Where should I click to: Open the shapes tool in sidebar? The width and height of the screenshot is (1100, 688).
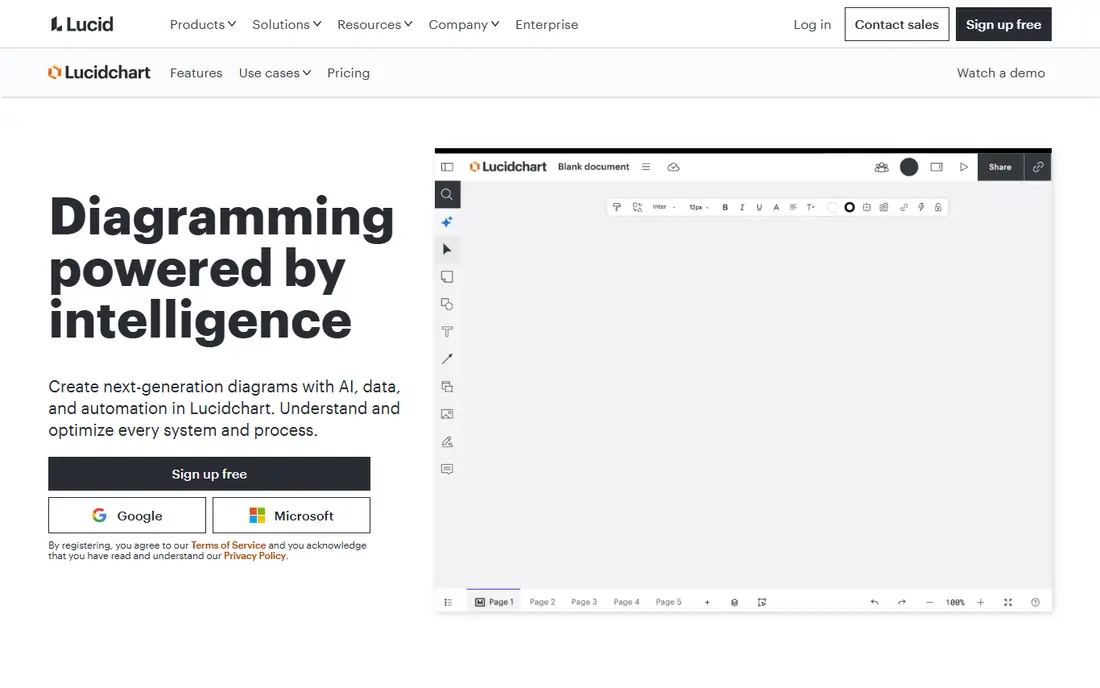tap(447, 304)
